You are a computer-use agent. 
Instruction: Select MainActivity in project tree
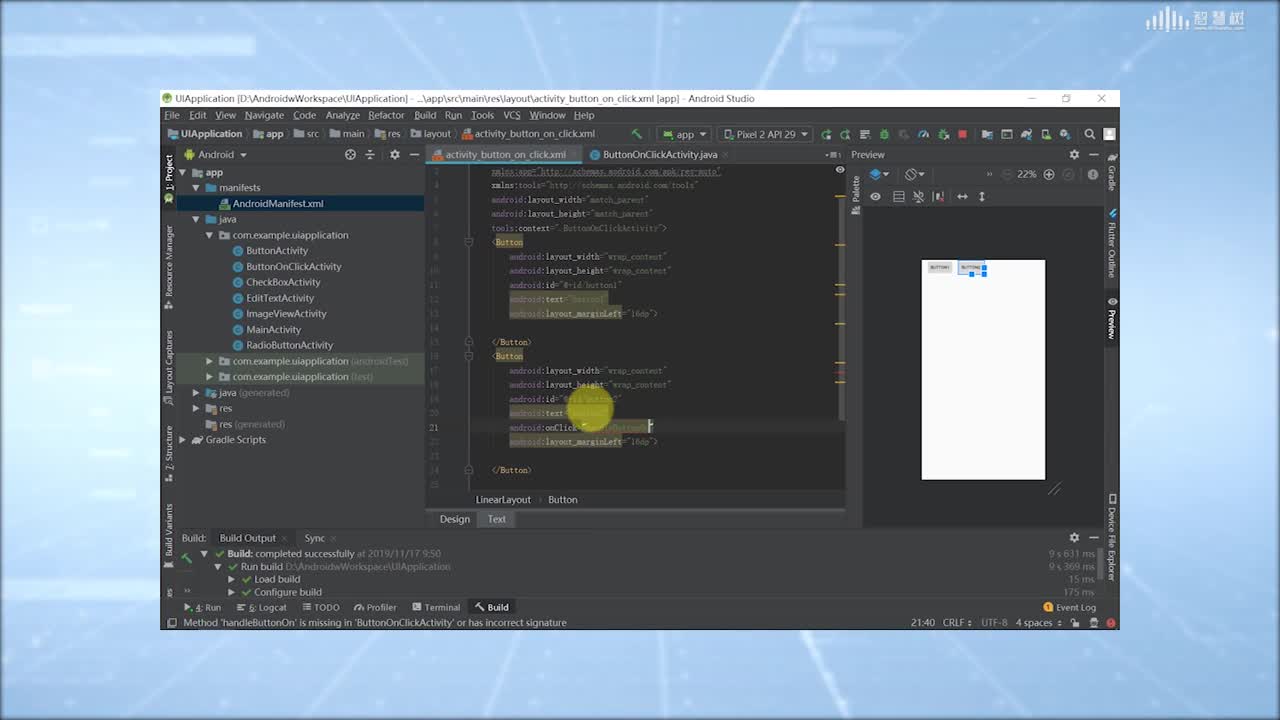(273, 330)
